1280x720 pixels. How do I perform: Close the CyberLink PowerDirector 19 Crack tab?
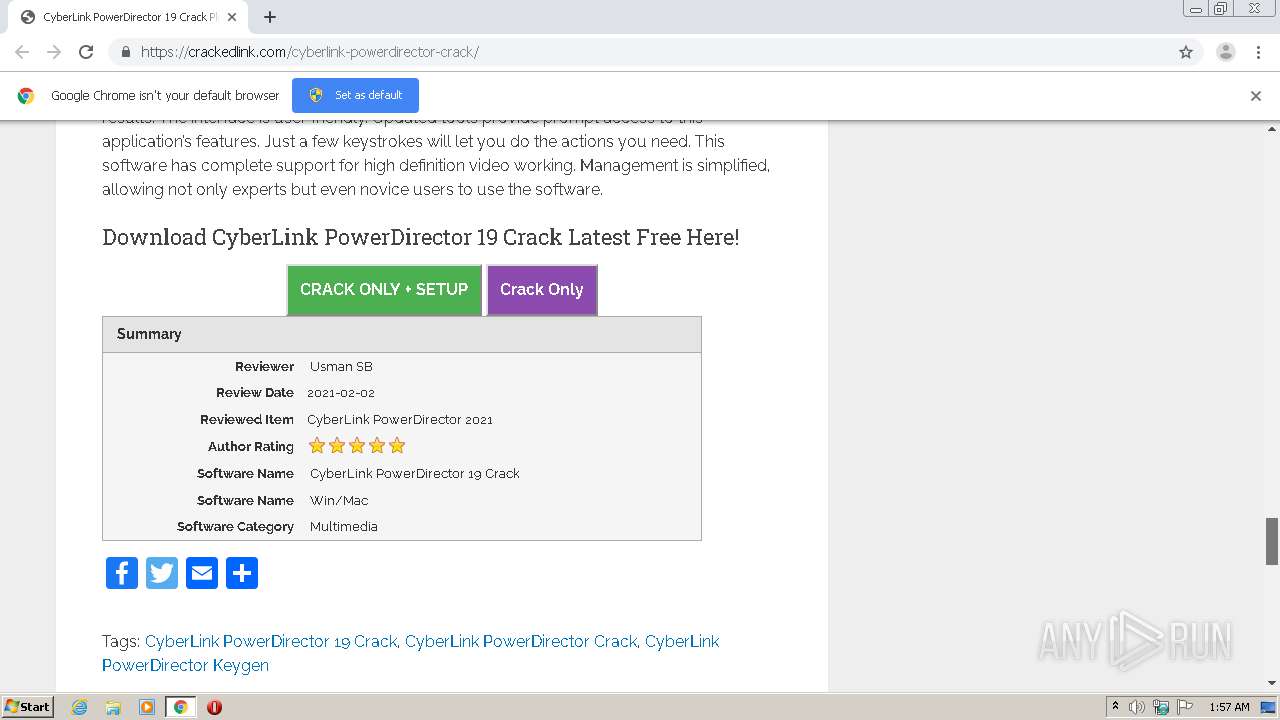click(x=232, y=17)
